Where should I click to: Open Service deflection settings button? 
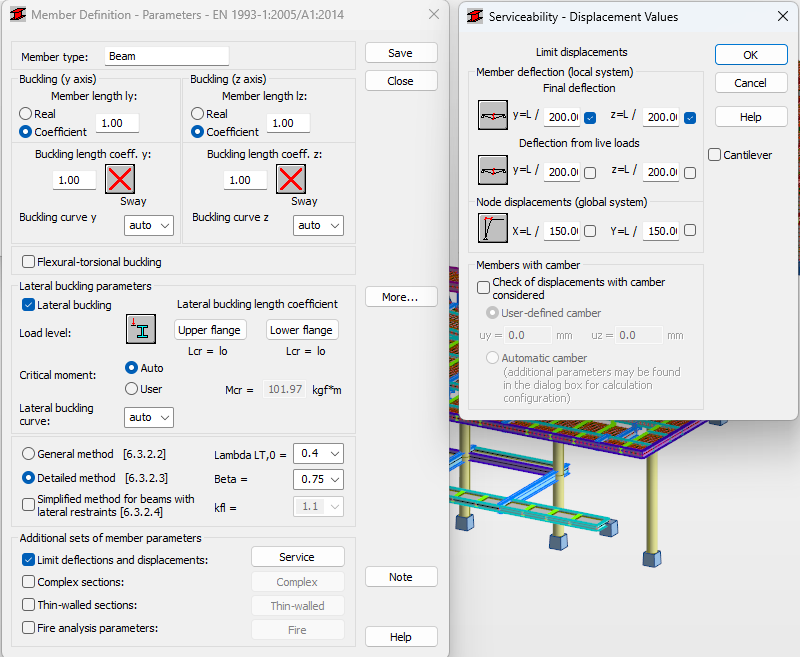[x=297, y=557]
